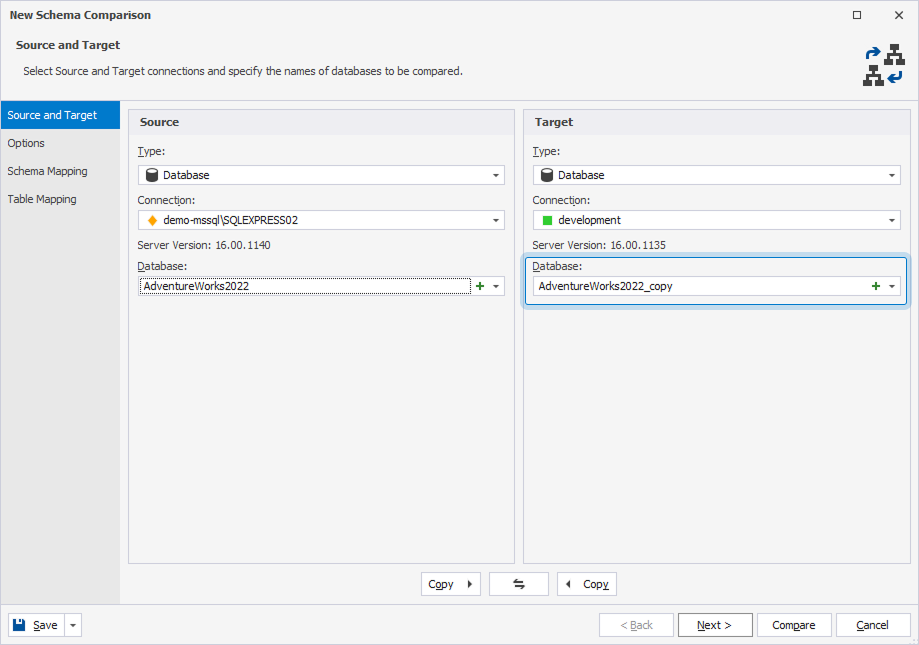919x645 pixels.
Task: Cancel the New Schema Comparison dialog
Action: coord(872,624)
